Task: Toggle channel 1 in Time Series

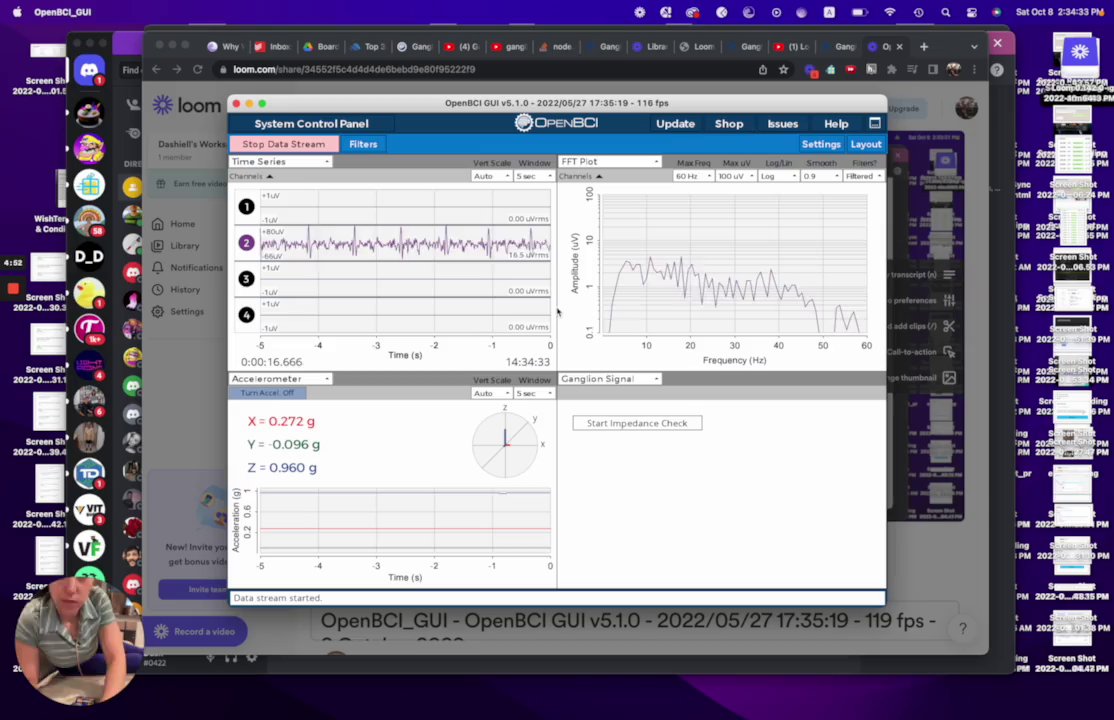Action: pyautogui.click(x=246, y=207)
